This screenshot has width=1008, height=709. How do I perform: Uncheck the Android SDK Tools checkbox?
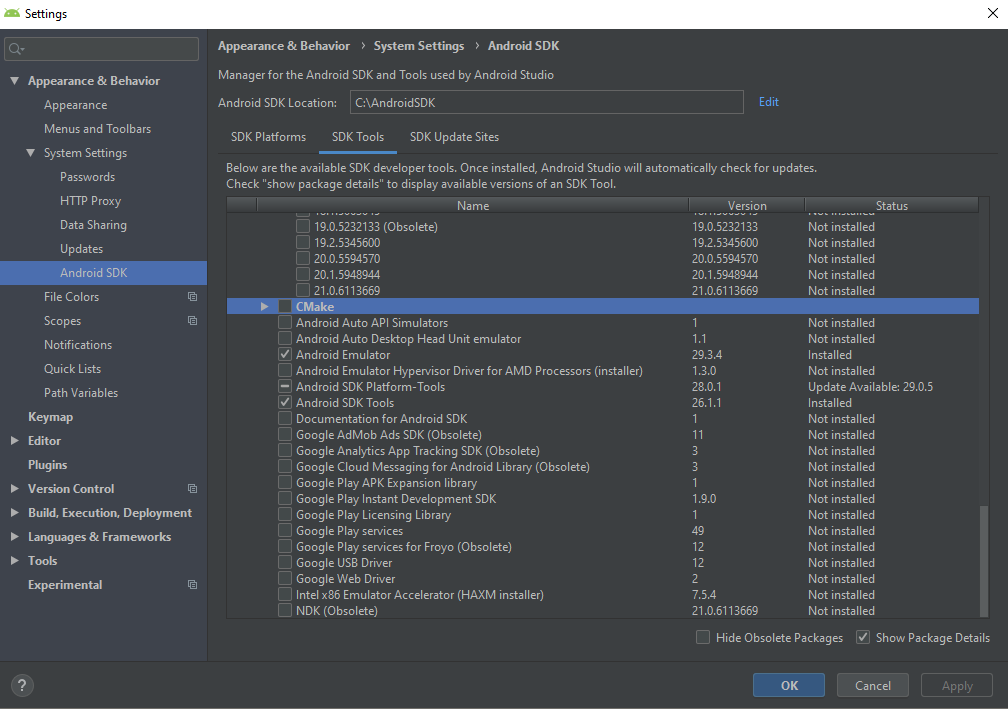(285, 403)
